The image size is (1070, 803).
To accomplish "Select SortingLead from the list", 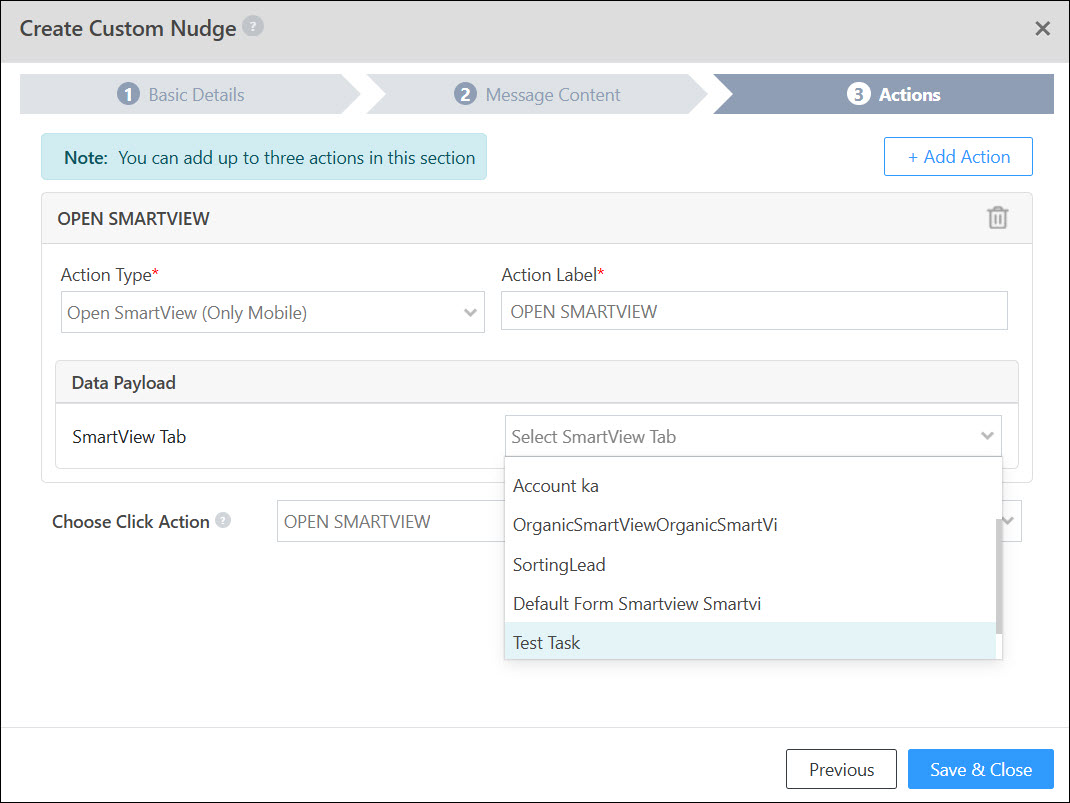I will 751,564.
